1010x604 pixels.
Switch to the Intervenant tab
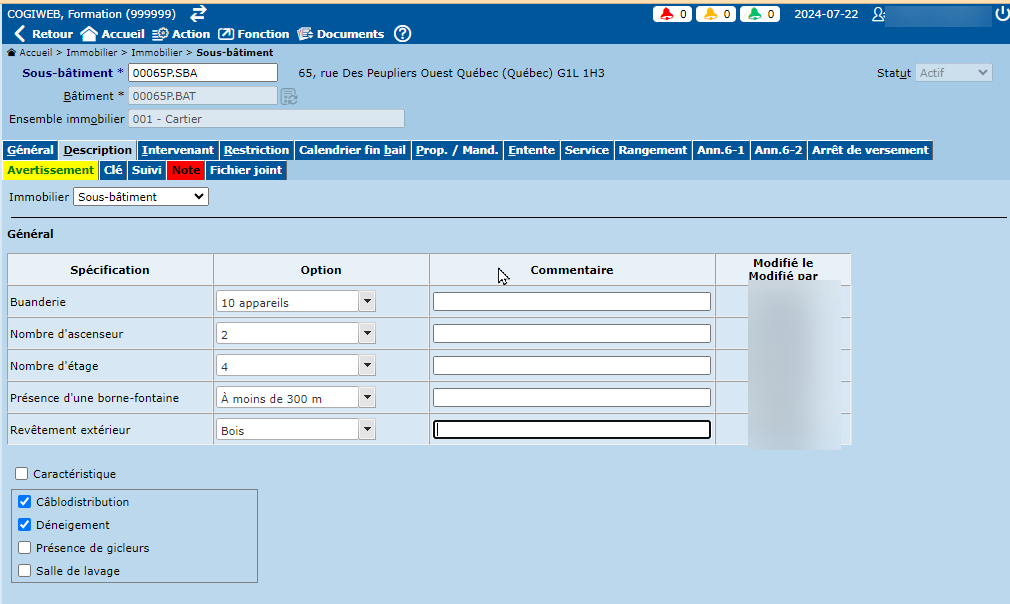(178, 150)
